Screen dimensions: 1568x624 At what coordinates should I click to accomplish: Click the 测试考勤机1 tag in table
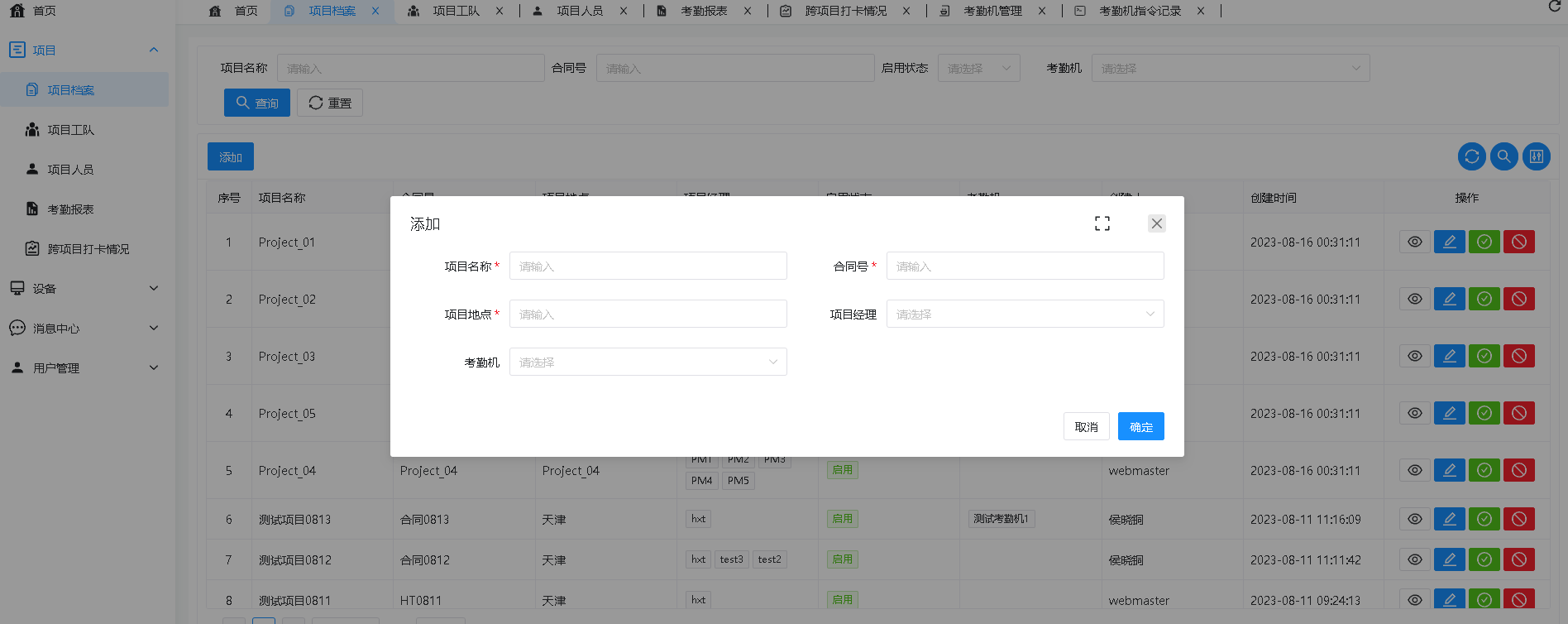(x=1001, y=519)
